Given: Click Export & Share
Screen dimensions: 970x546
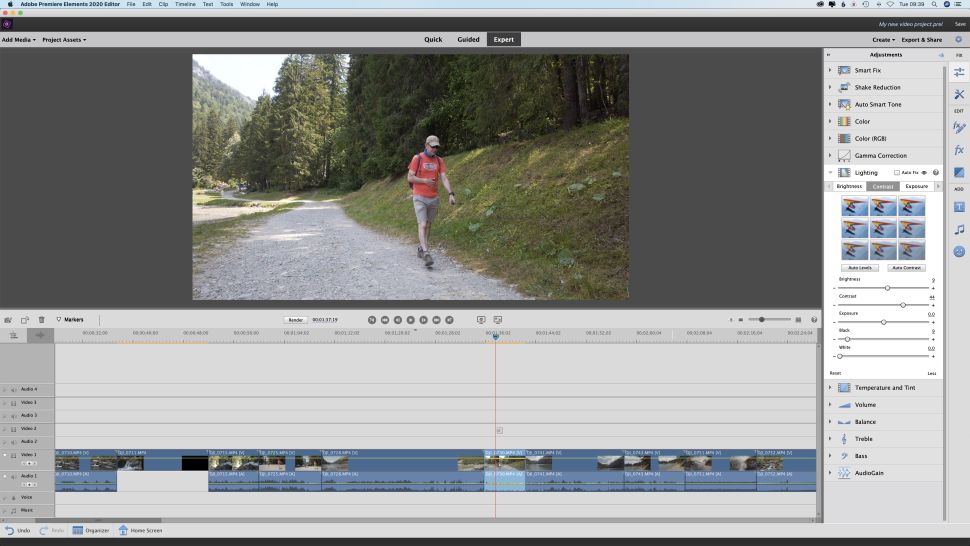Looking at the screenshot, I should pyautogui.click(x=921, y=40).
